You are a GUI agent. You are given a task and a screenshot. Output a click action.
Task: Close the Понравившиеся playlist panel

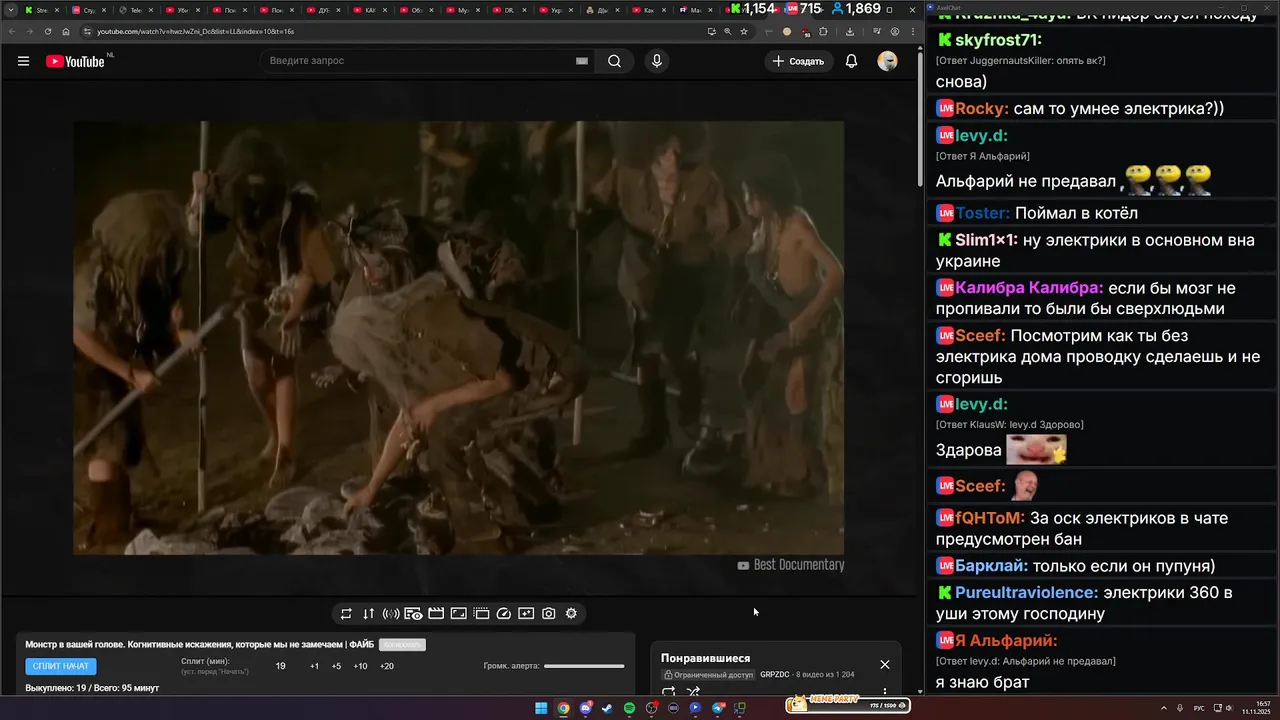[884, 664]
